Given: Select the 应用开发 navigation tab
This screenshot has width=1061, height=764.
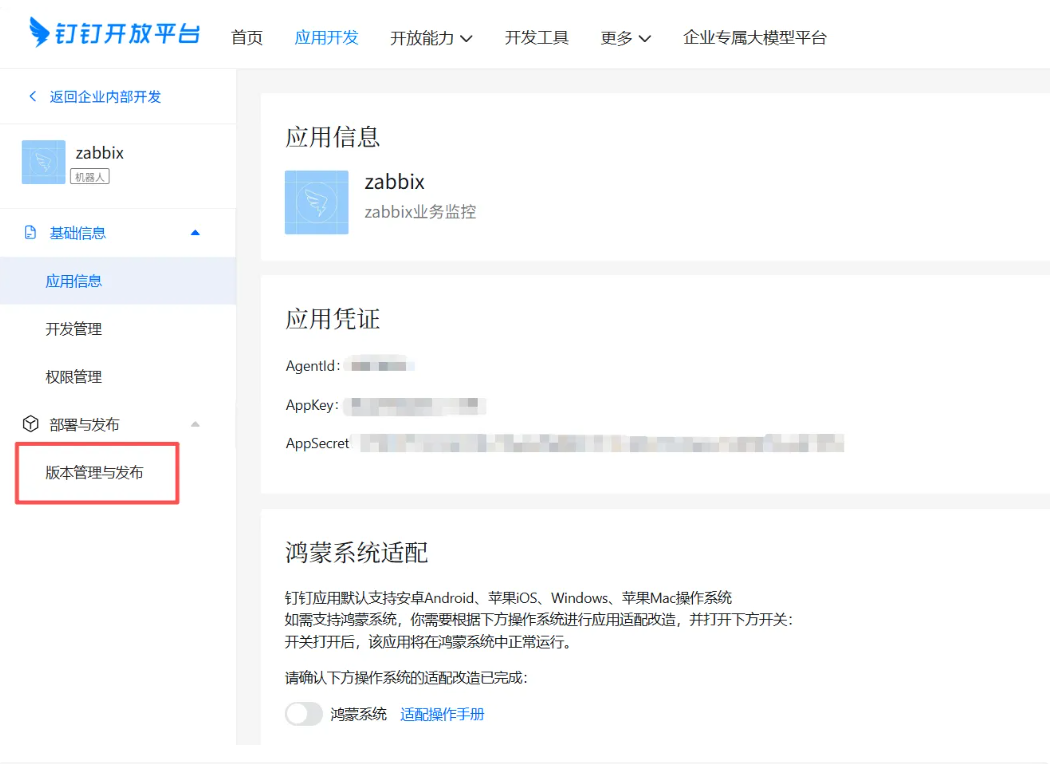Looking at the screenshot, I should point(326,38).
